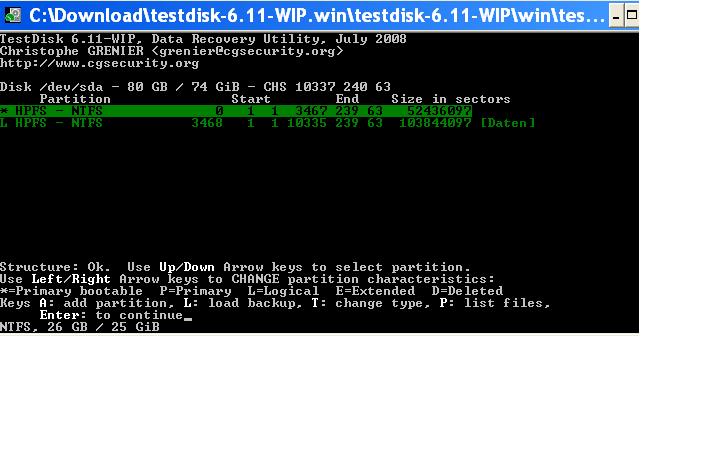
Task: Select the highlighted bootable HPFS - NTFS partition
Action: point(236,111)
